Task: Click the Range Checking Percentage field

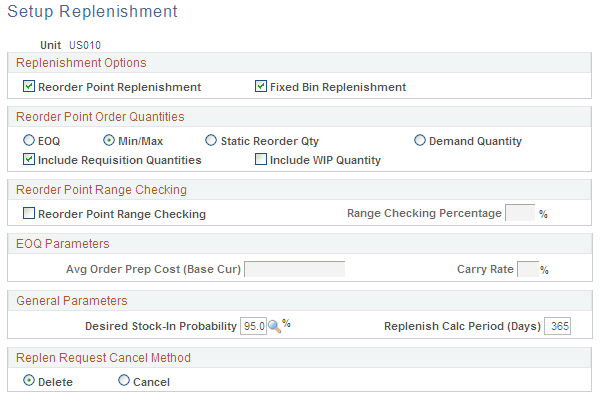Action: pyautogui.click(x=520, y=213)
